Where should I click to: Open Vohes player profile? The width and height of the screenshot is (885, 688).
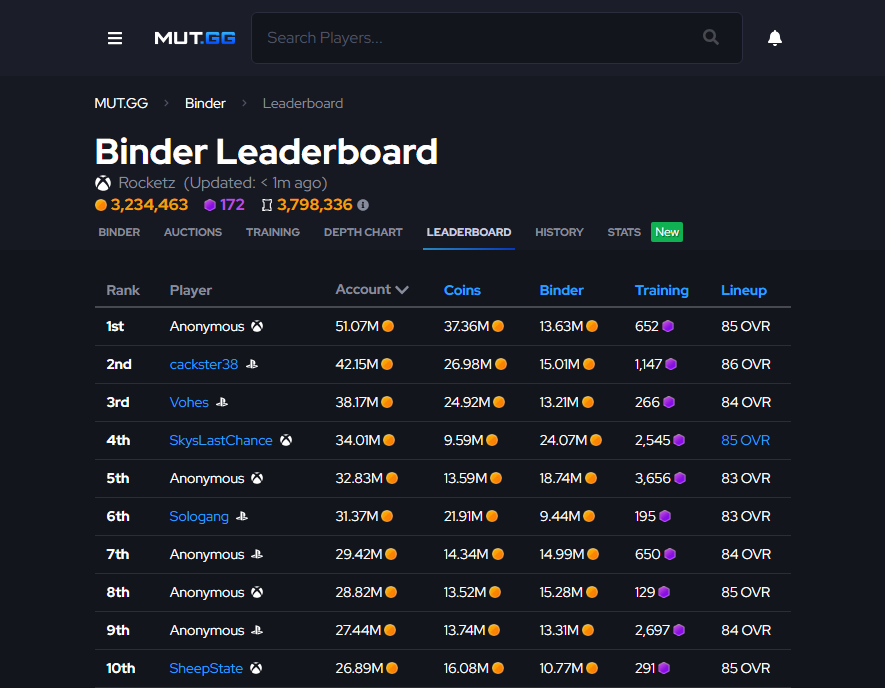point(189,402)
